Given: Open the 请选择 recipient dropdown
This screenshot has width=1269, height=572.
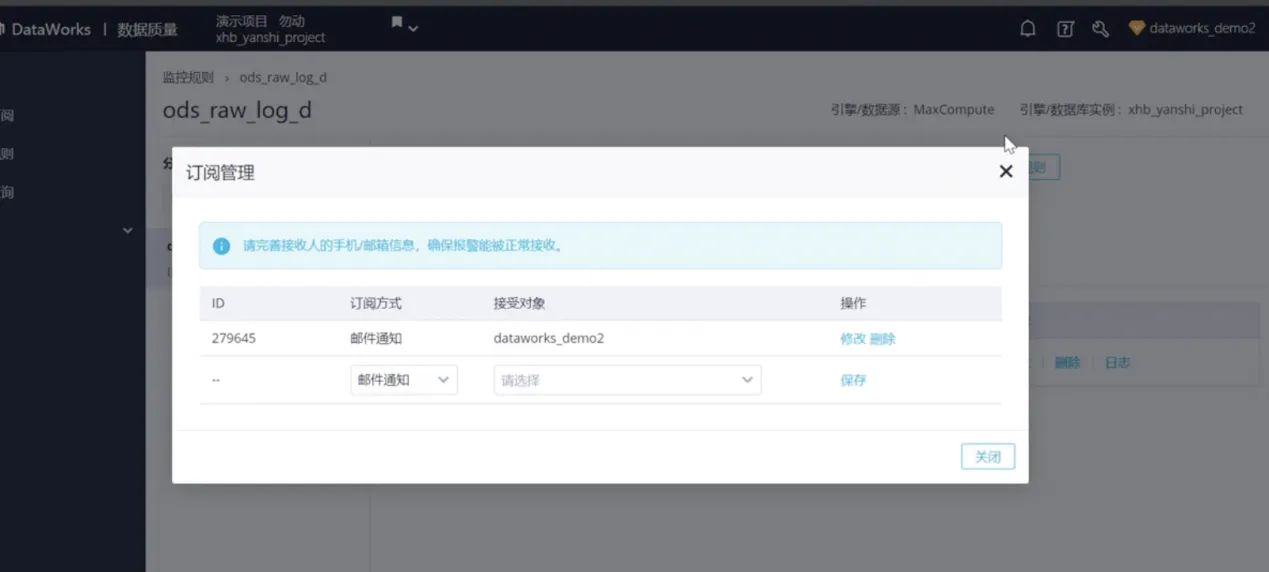Looking at the screenshot, I should coord(627,380).
